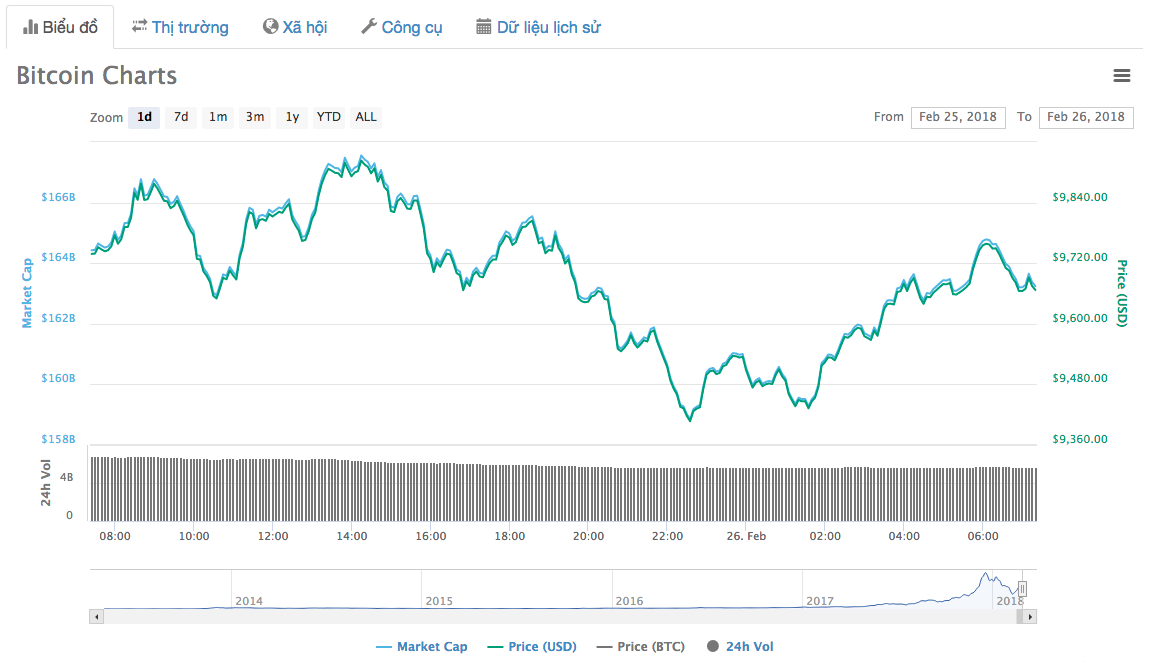Click the 2016 mark in the navigator
Screen dimensions: 1160x662
pyautogui.click(x=629, y=601)
